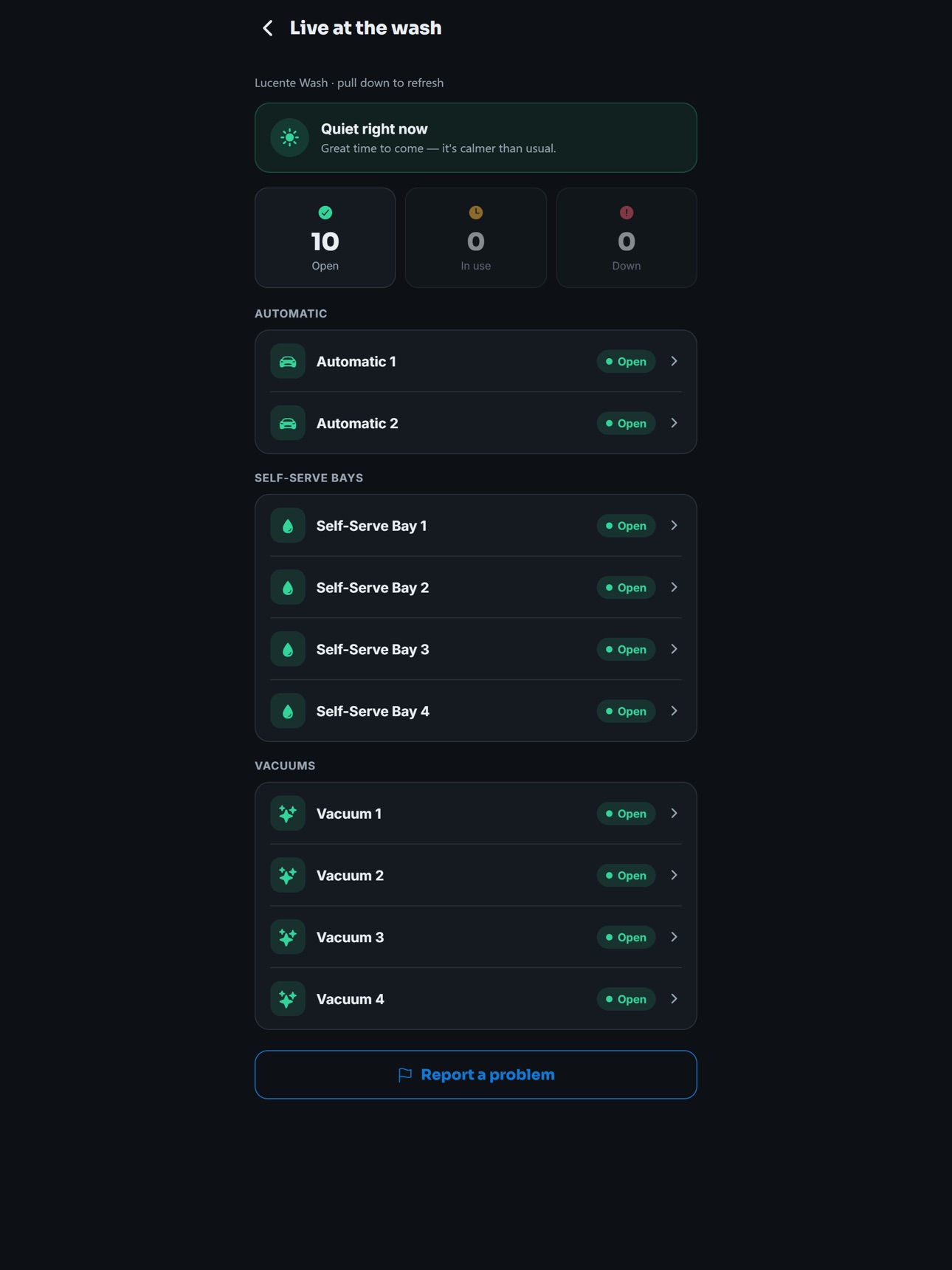Click the Automatic 2 row label
952x1270 pixels.
click(x=357, y=424)
